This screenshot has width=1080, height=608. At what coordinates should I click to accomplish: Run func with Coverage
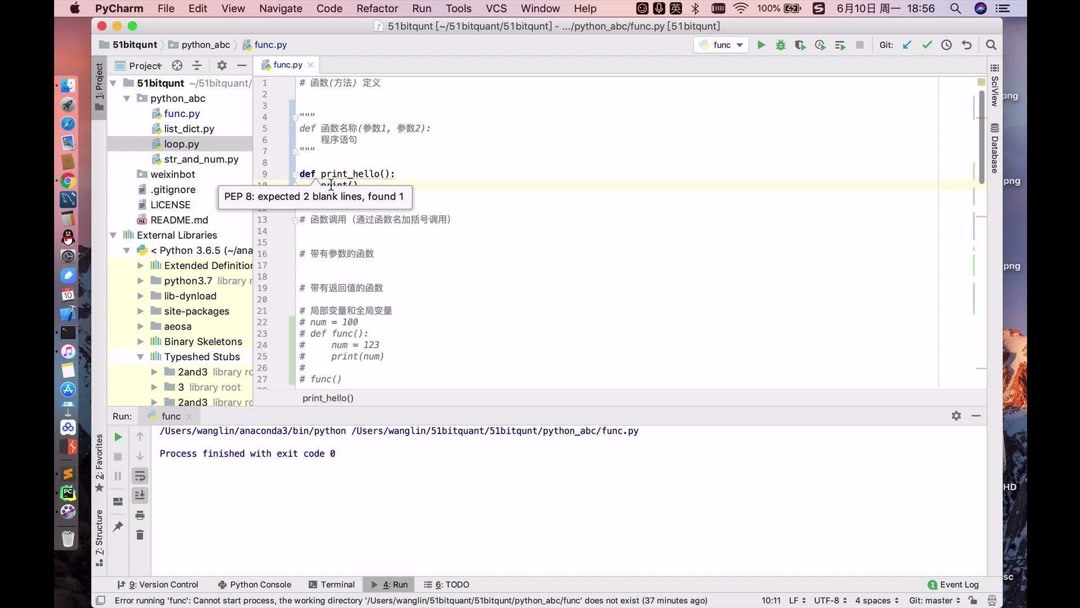point(800,45)
